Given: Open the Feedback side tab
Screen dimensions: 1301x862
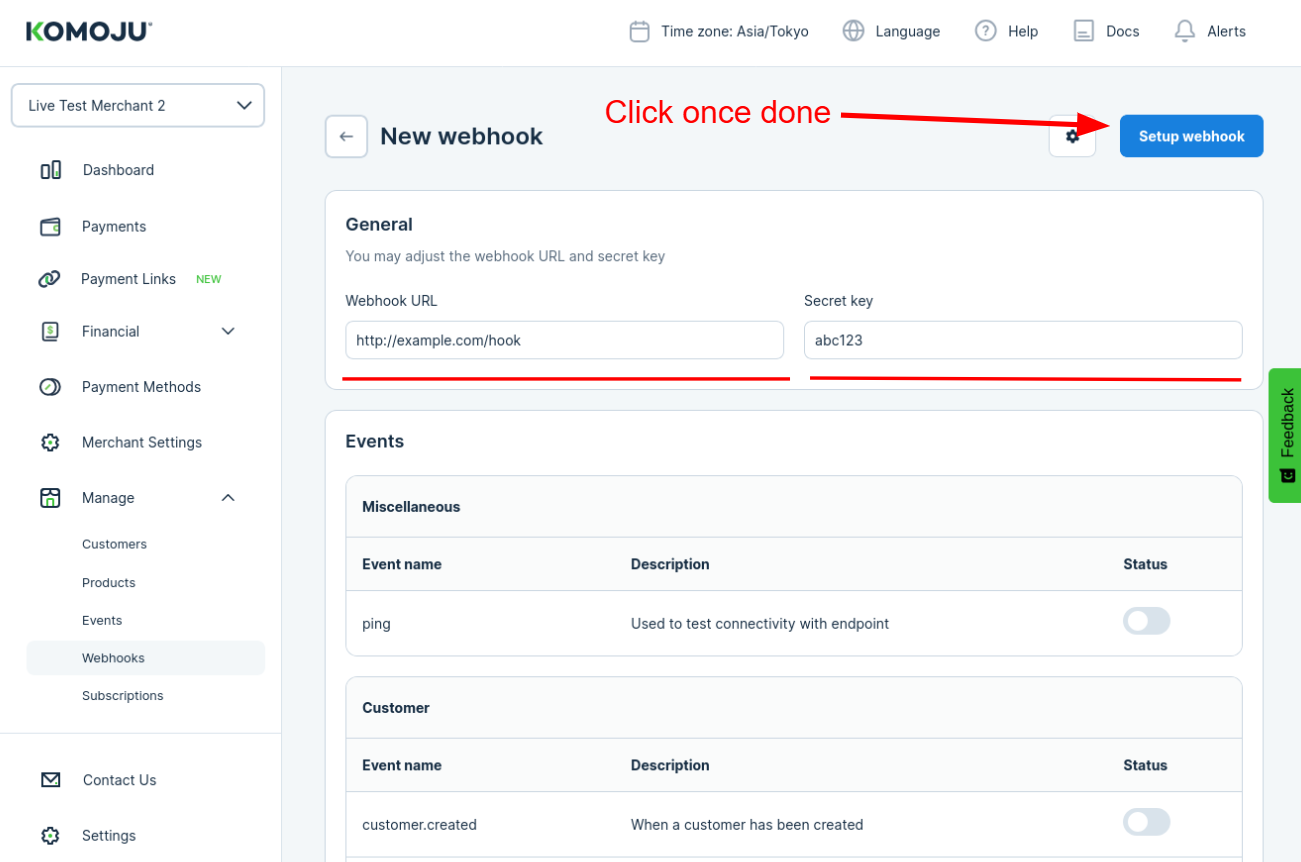Looking at the screenshot, I should point(1285,435).
